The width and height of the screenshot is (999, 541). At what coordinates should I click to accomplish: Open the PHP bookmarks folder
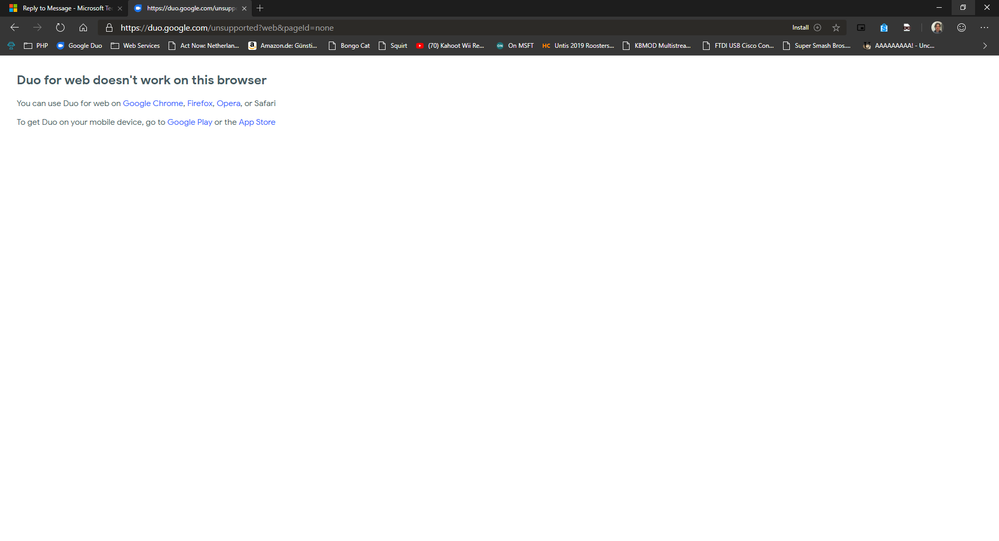click(36, 46)
